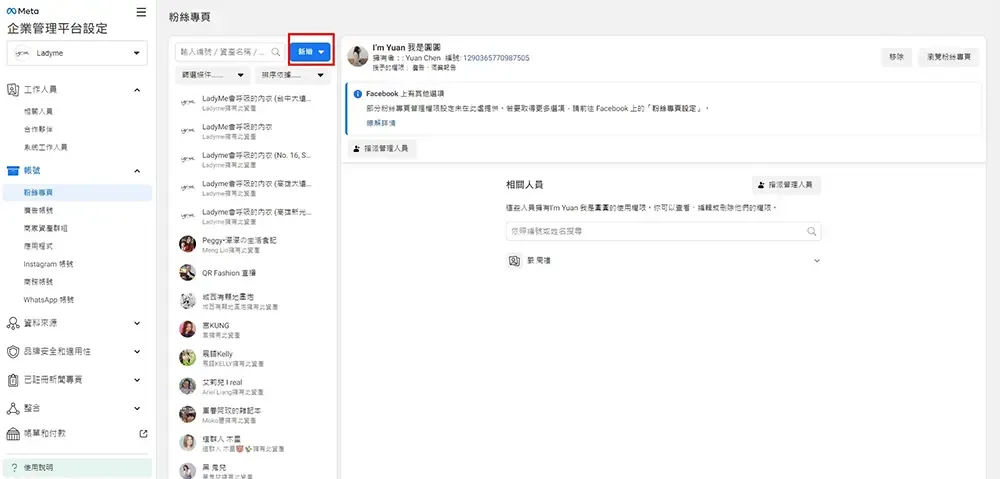Collapse the 帳號 section chevron
Screen dimensions: 1000x479
click(137, 171)
